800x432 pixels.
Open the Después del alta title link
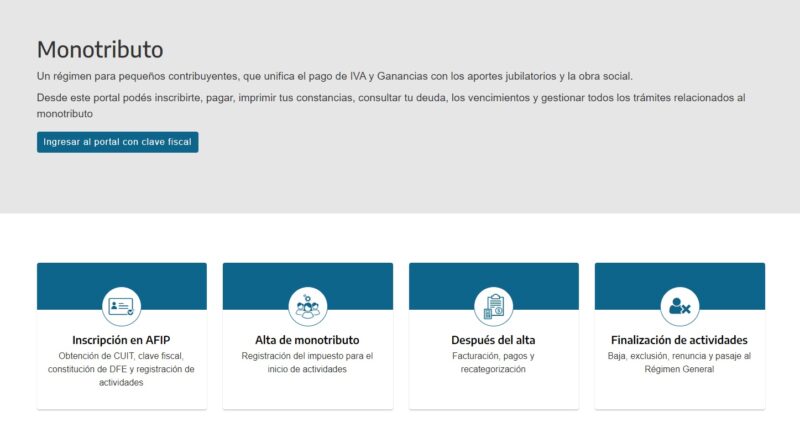coord(493,340)
